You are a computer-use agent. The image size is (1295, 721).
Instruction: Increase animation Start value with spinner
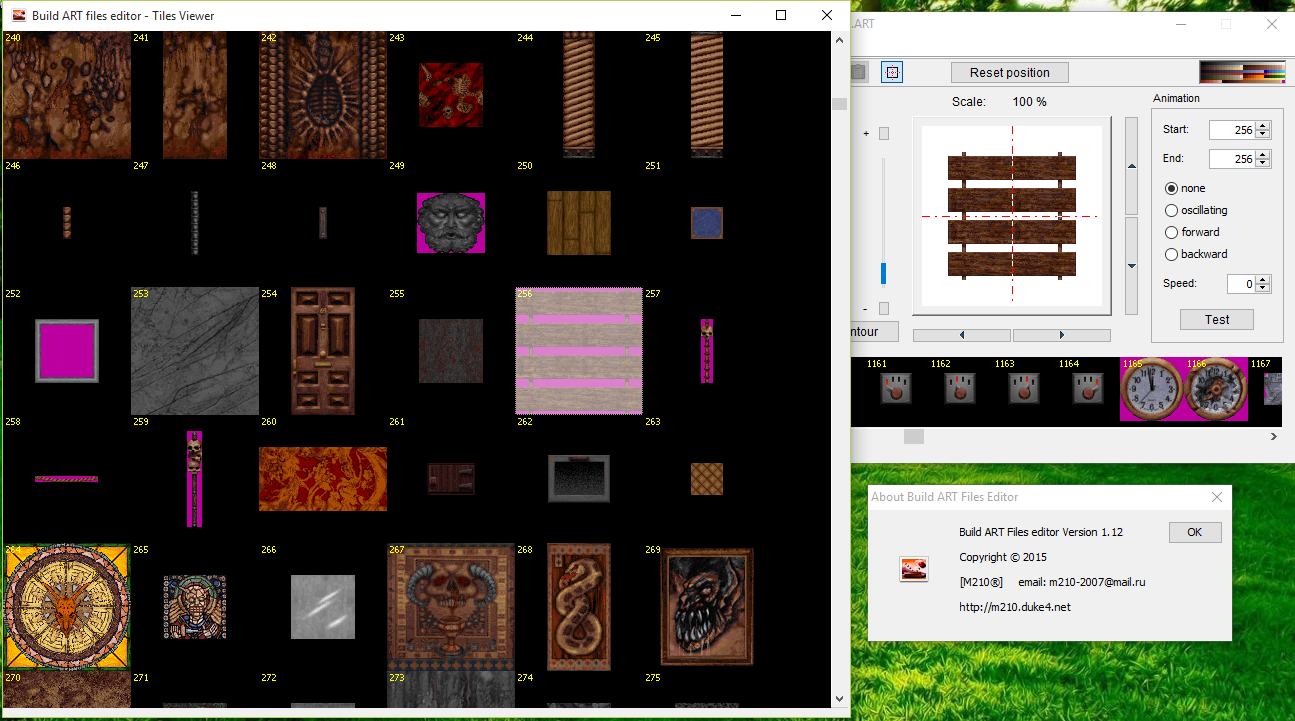click(1263, 126)
